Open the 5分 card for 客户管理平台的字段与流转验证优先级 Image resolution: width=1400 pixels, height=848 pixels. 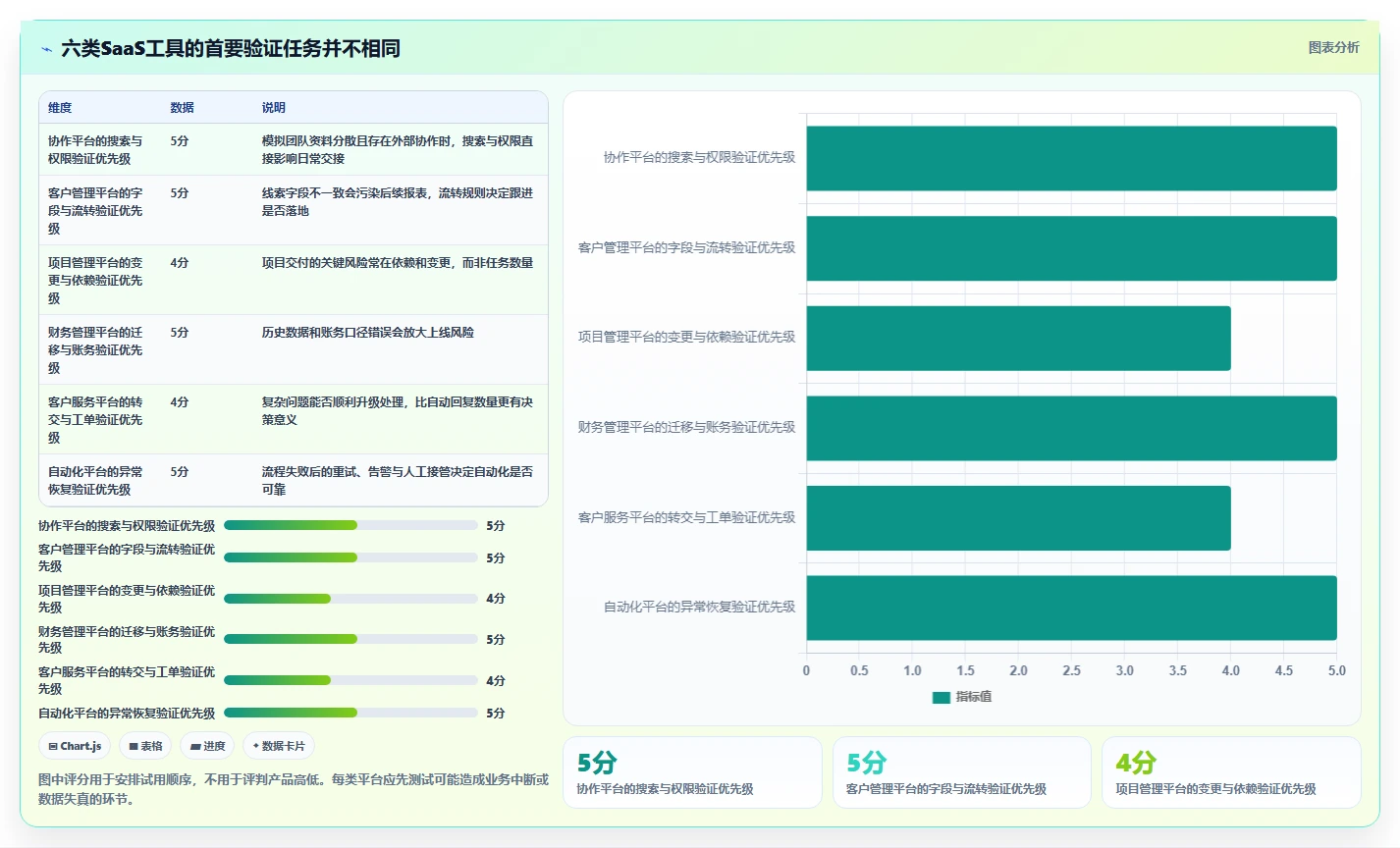(962, 772)
